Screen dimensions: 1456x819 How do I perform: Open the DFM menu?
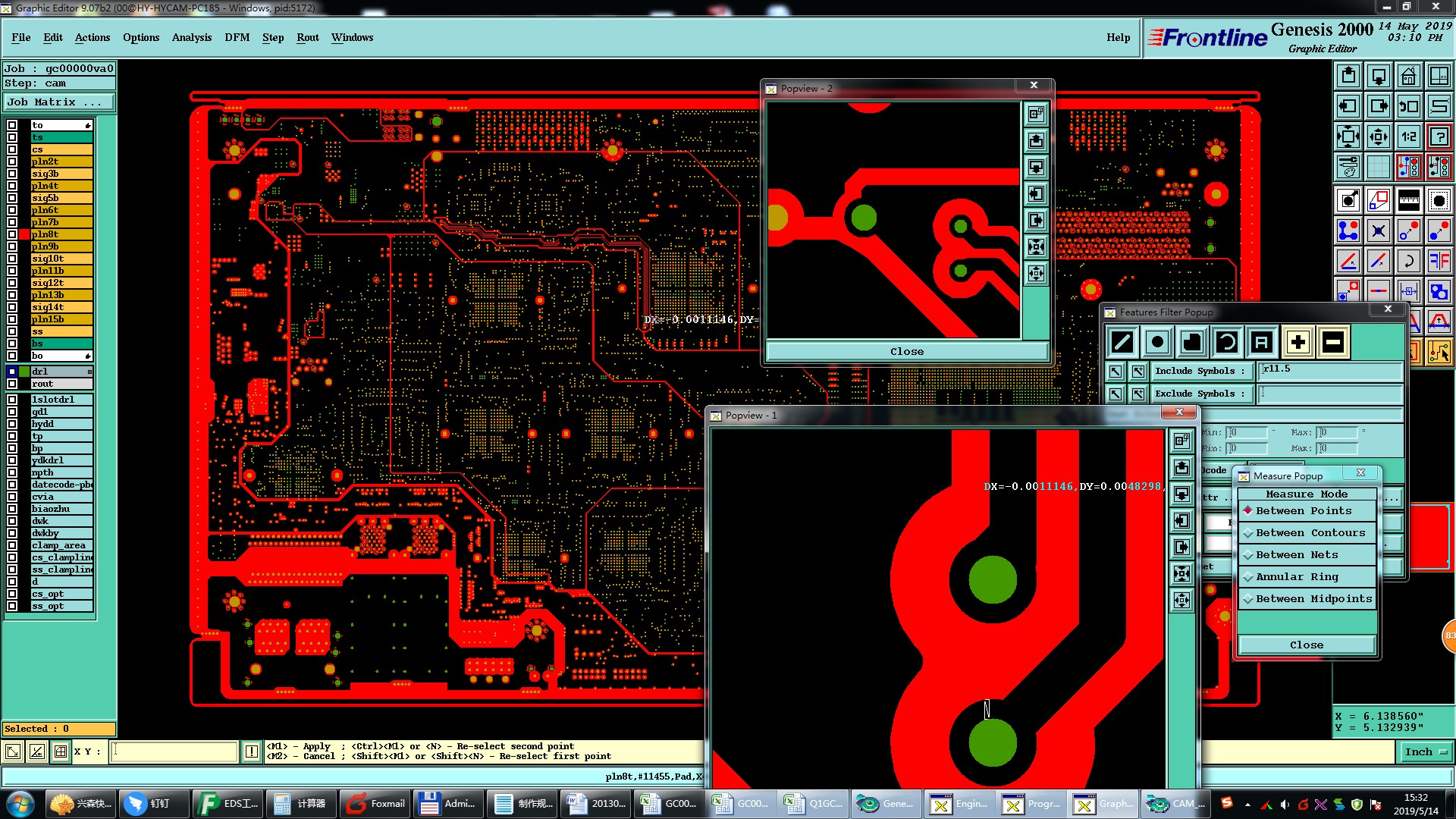tap(237, 37)
